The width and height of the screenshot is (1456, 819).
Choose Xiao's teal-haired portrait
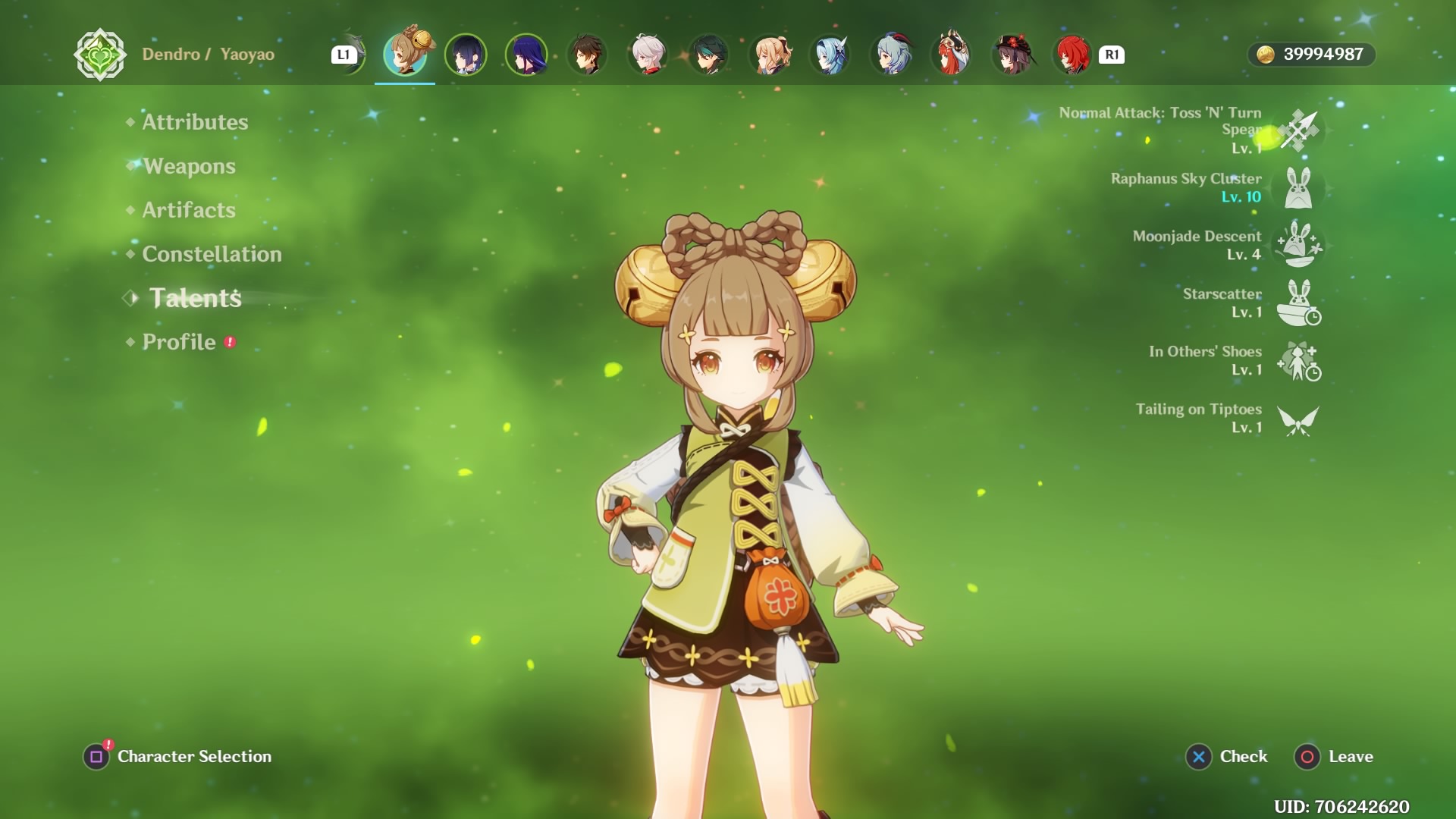pos(709,55)
